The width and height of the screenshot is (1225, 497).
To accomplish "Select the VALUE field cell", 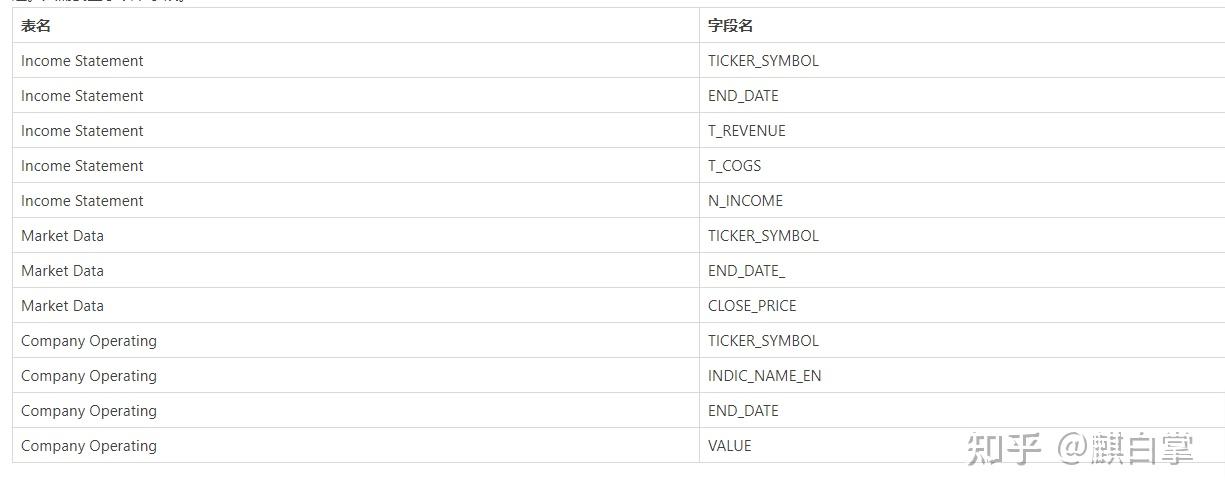I will tap(729, 446).
